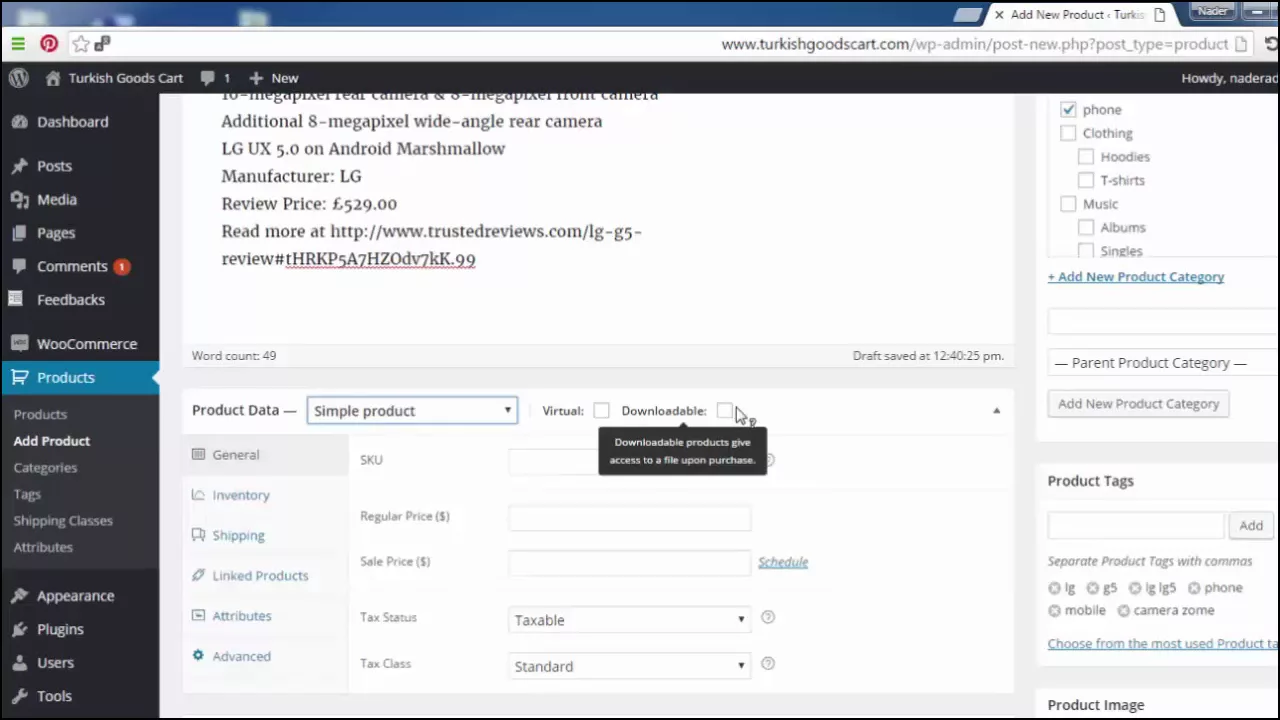Open the Advanced product data tab

point(265,656)
